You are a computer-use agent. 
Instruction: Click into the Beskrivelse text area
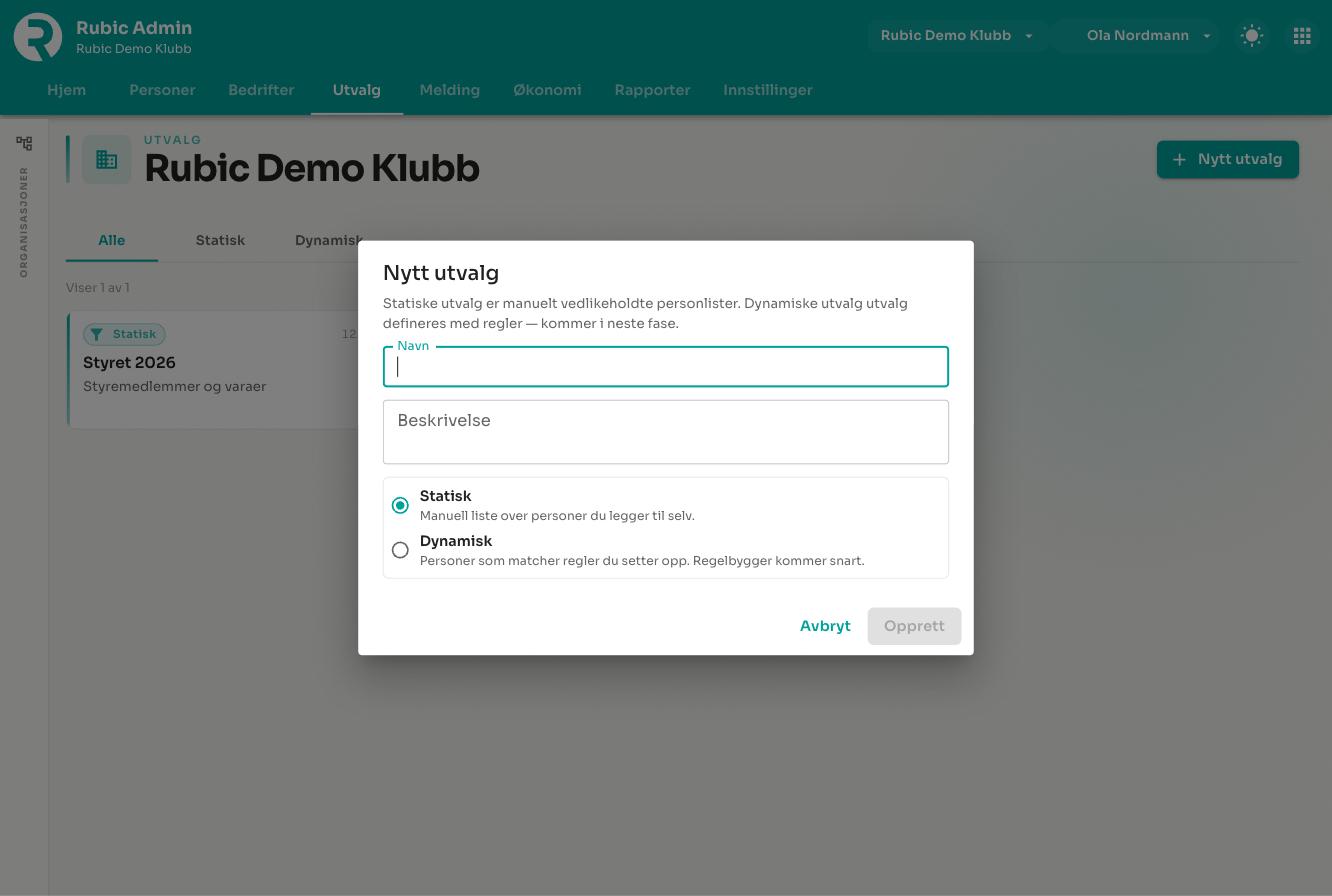tap(666, 432)
